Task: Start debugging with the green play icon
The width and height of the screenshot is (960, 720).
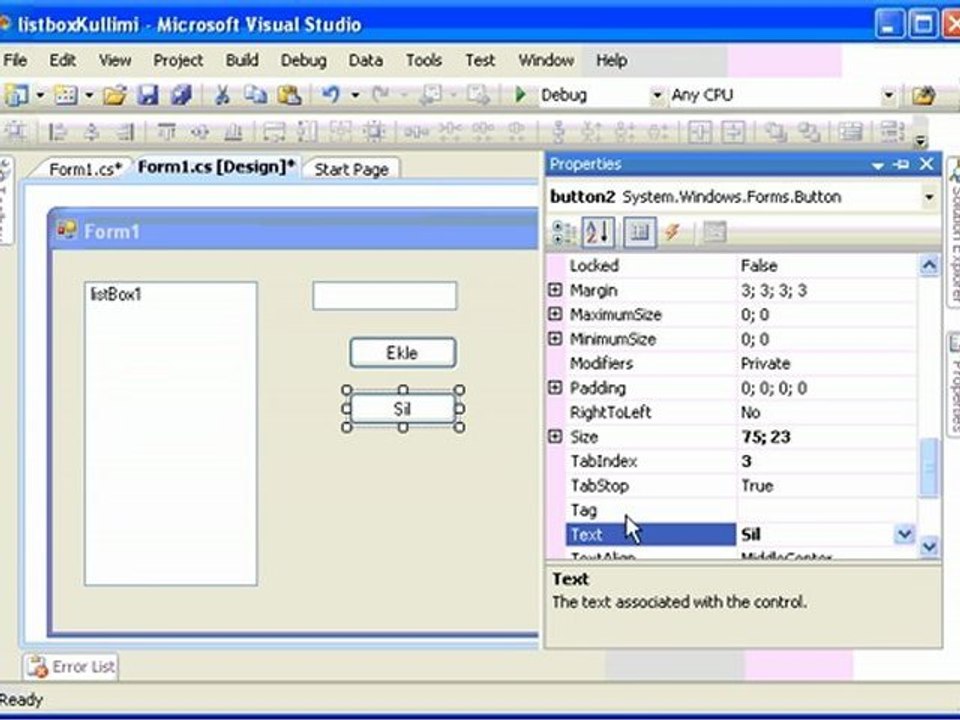Action: coord(520,95)
